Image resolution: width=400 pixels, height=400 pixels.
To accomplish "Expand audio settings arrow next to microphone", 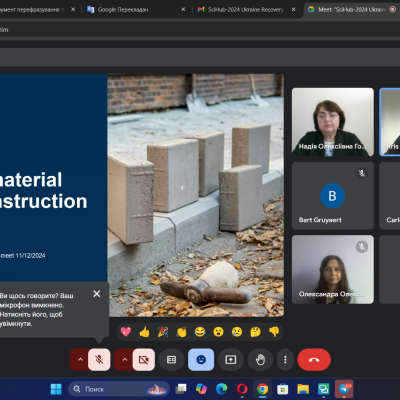I will pyautogui.click(x=80, y=360).
